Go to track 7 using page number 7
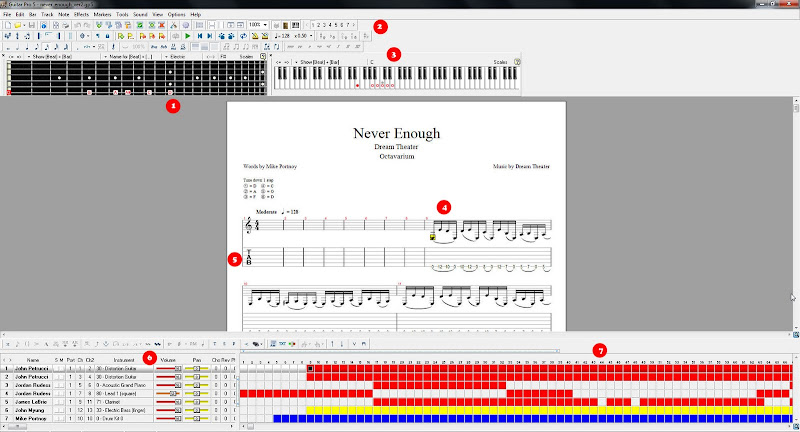Image resolution: width=800 pixels, height=432 pixels. point(347,24)
